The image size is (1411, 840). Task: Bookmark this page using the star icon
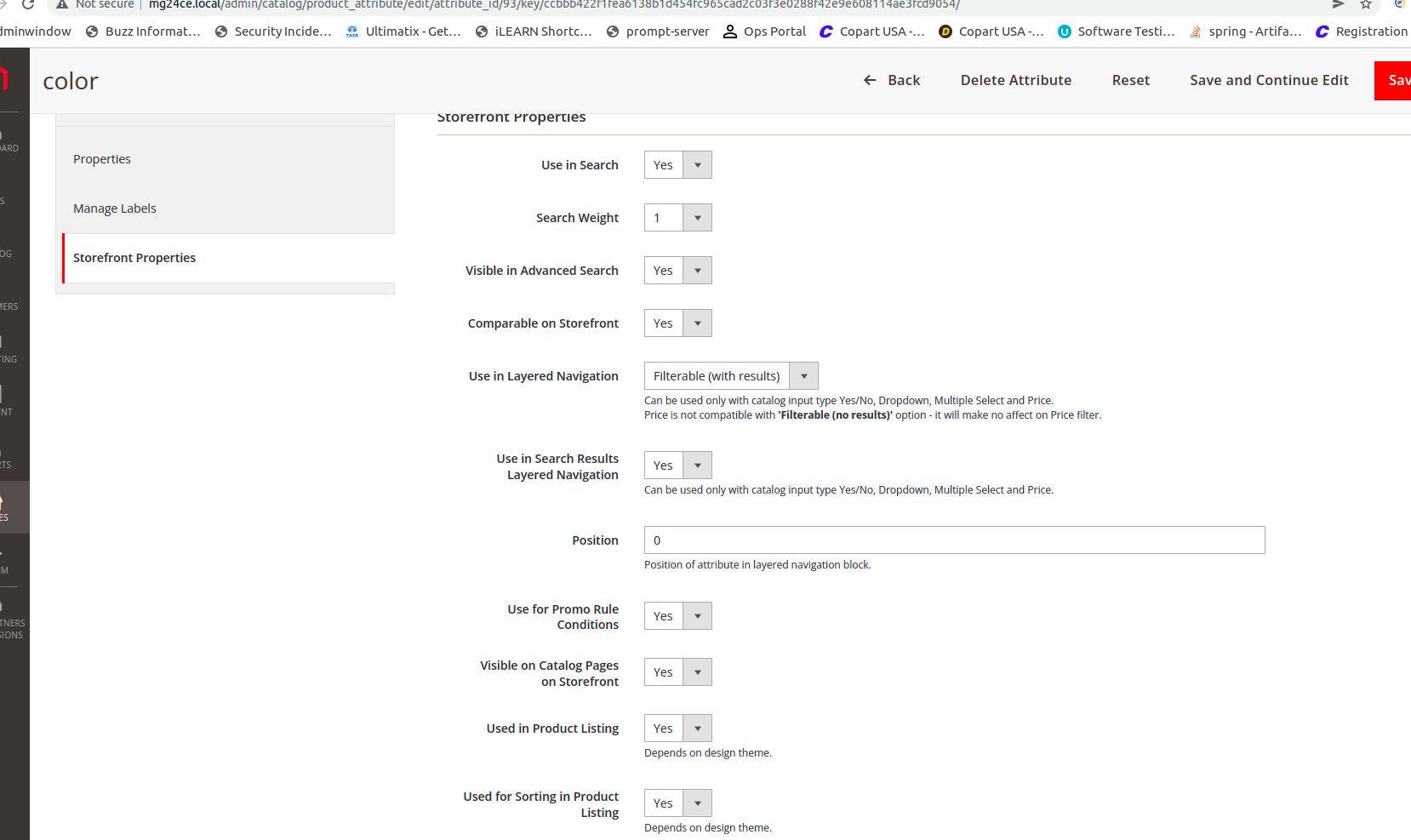tap(1368, 5)
